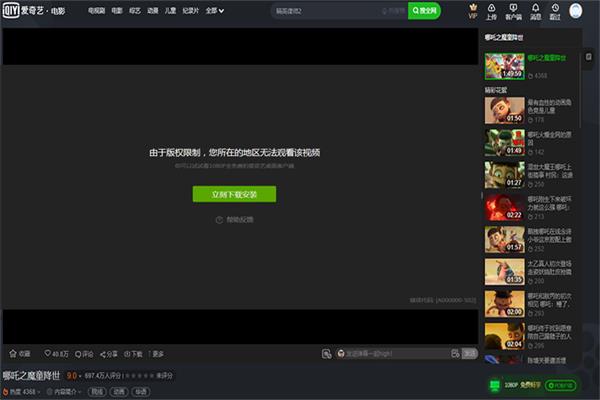Click the 帮助反馈 help link
Viewport: 600px width, 400px height.
234,219
